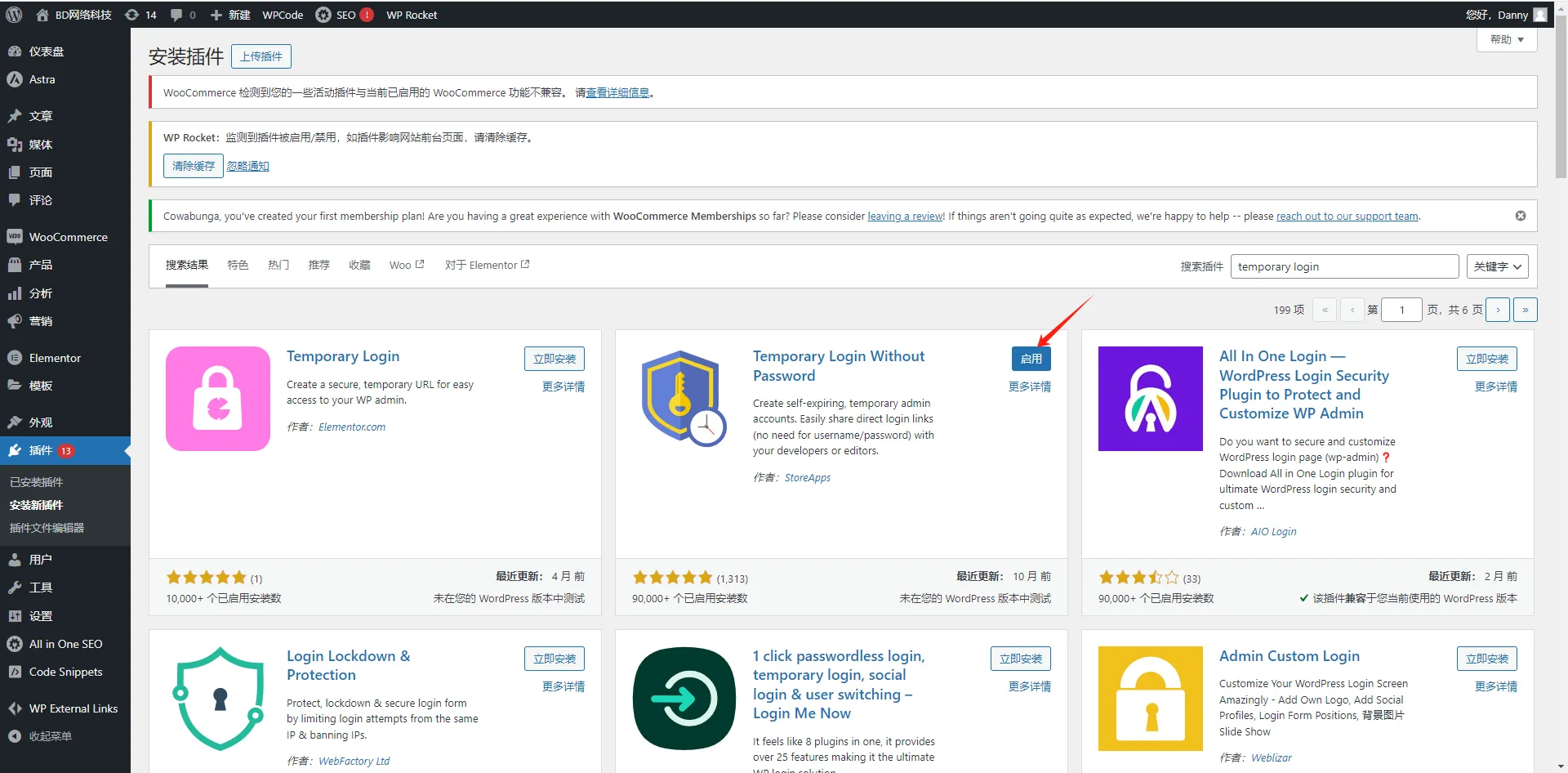Open the 已安装插件 submenu item

[36, 482]
